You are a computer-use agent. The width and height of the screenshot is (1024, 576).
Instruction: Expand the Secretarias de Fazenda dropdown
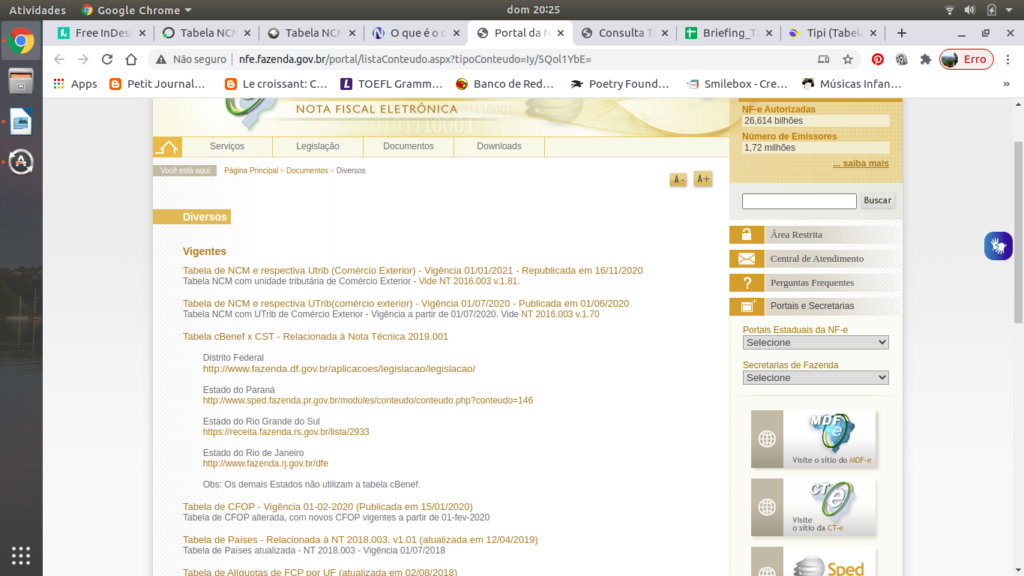[x=815, y=378]
